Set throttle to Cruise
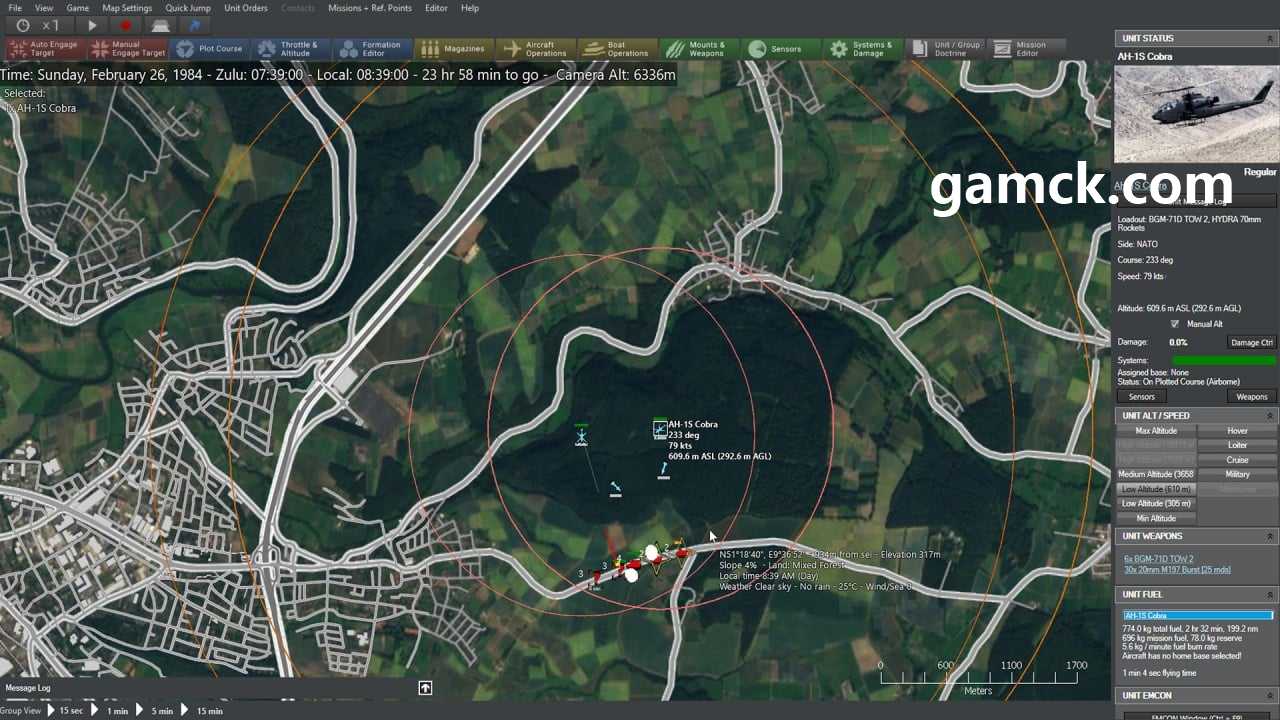Image resolution: width=1280 pixels, height=720 pixels. pos(1237,460)
